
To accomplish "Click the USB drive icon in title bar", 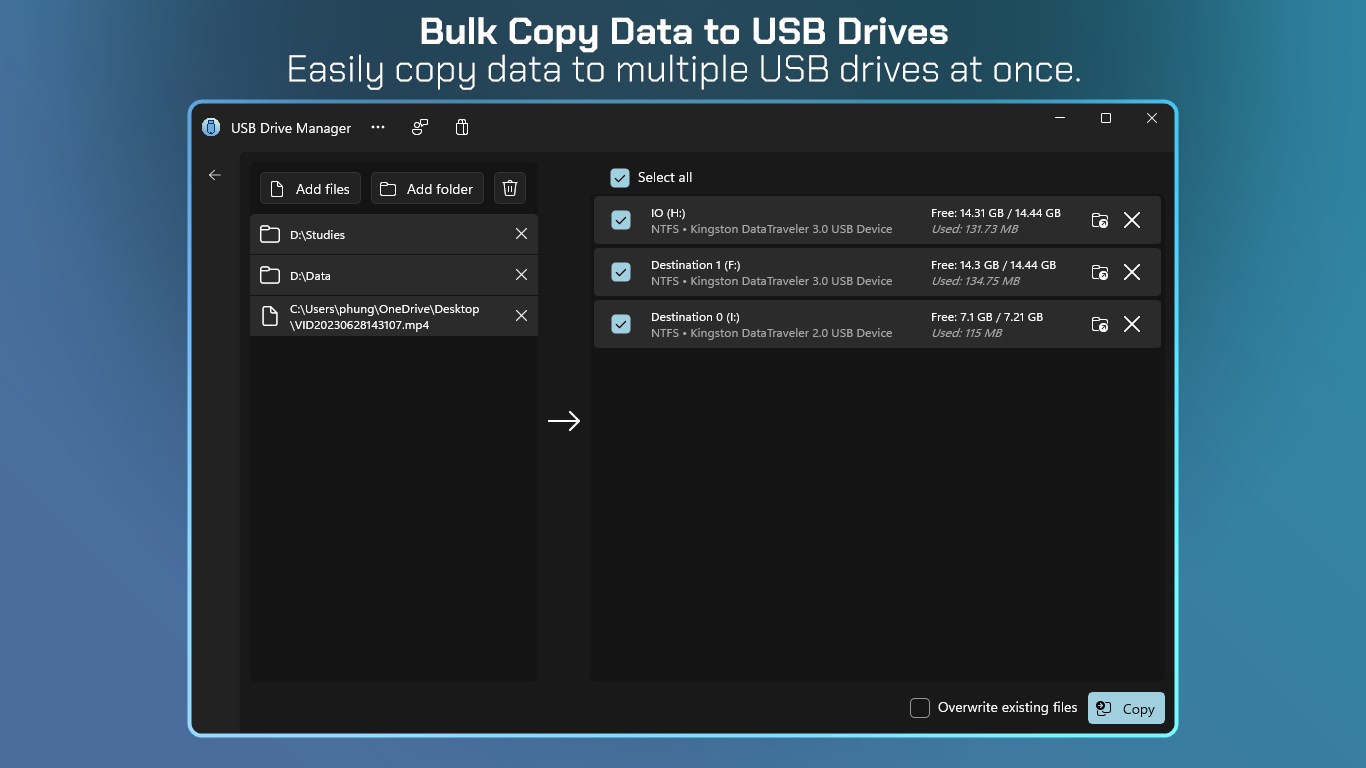I will pos(461,127).
